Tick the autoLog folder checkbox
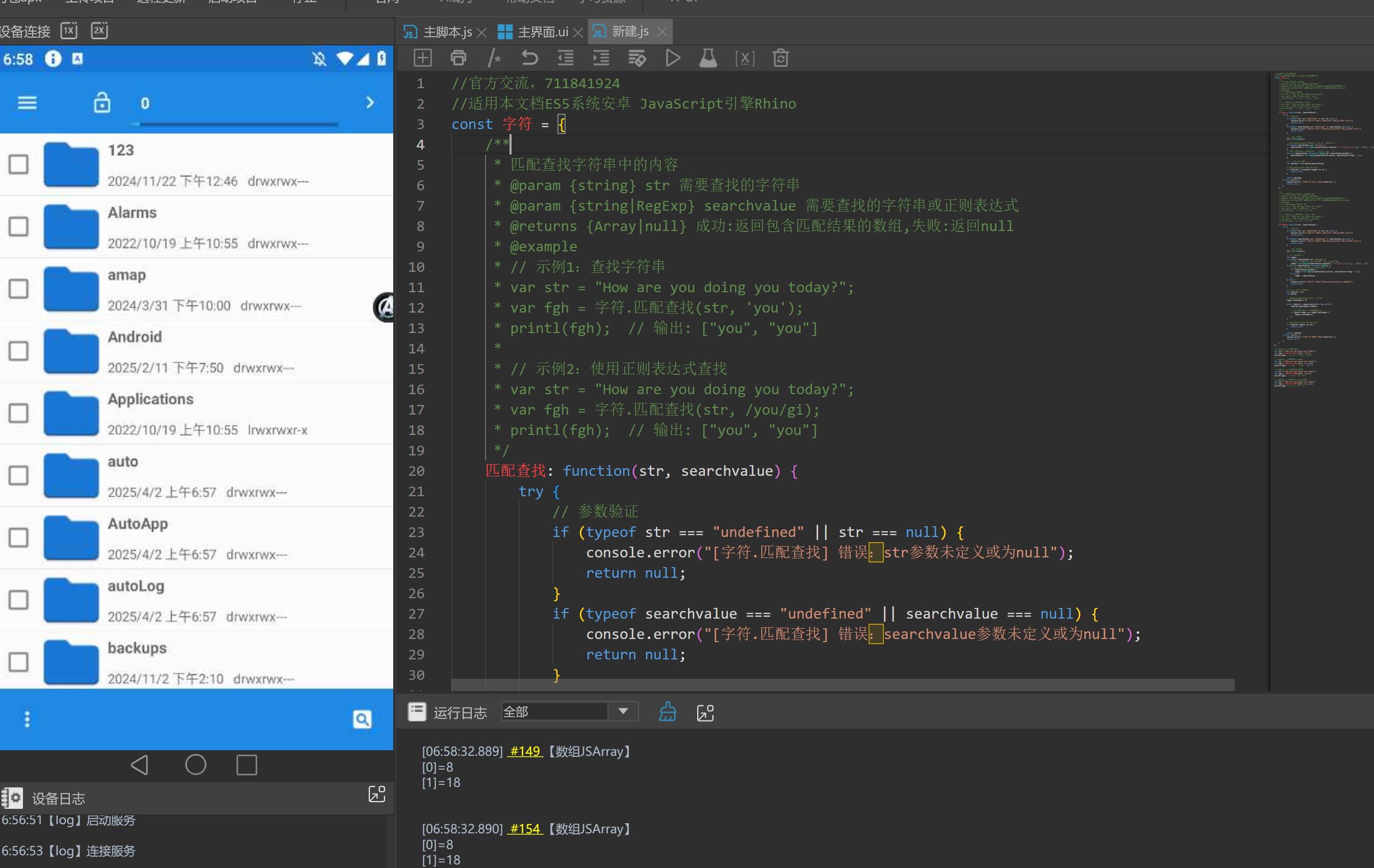The height and width of the screenshot is (868, 1374). click(x=19, y=600)
